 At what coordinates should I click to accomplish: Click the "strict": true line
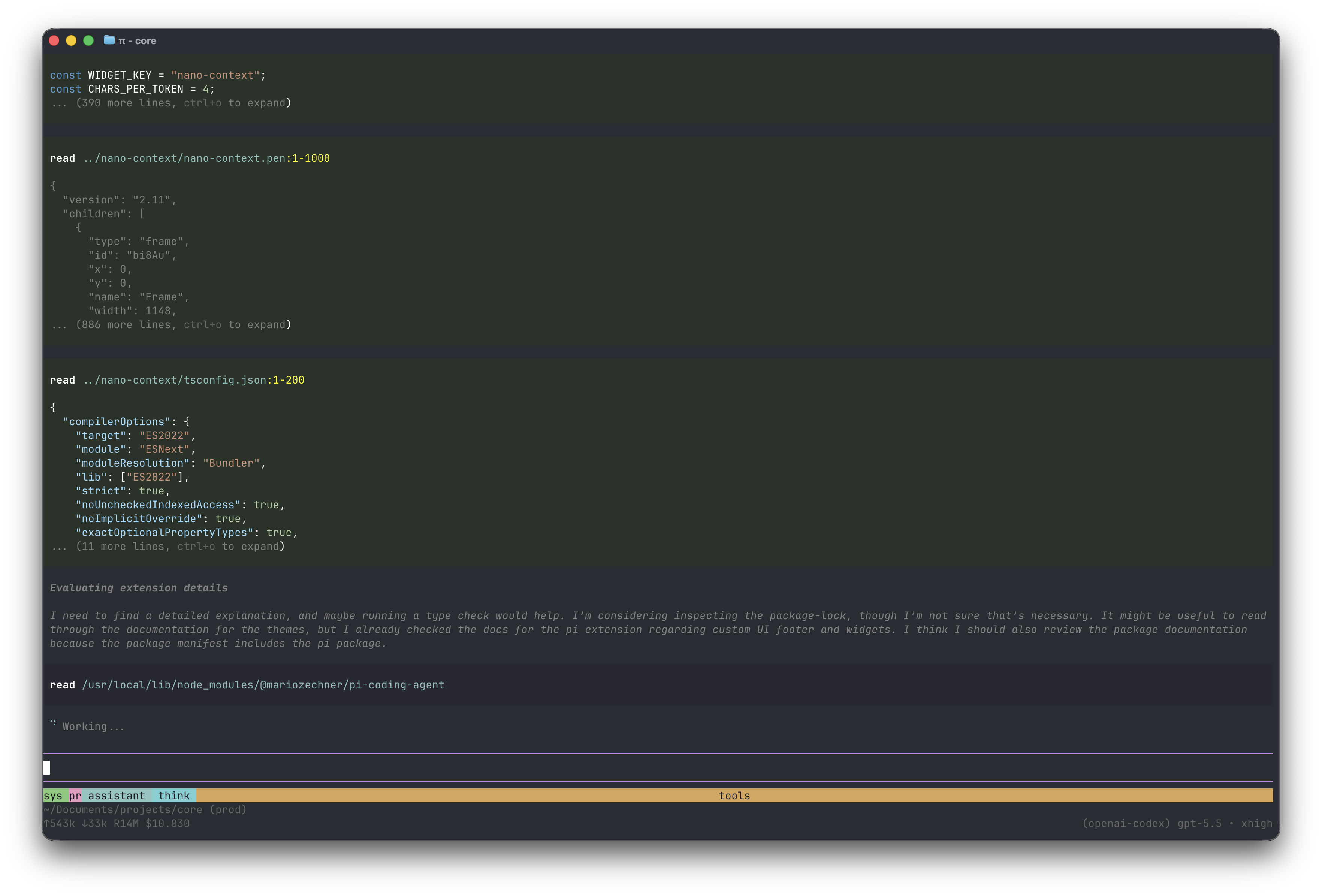click(122, 491)
